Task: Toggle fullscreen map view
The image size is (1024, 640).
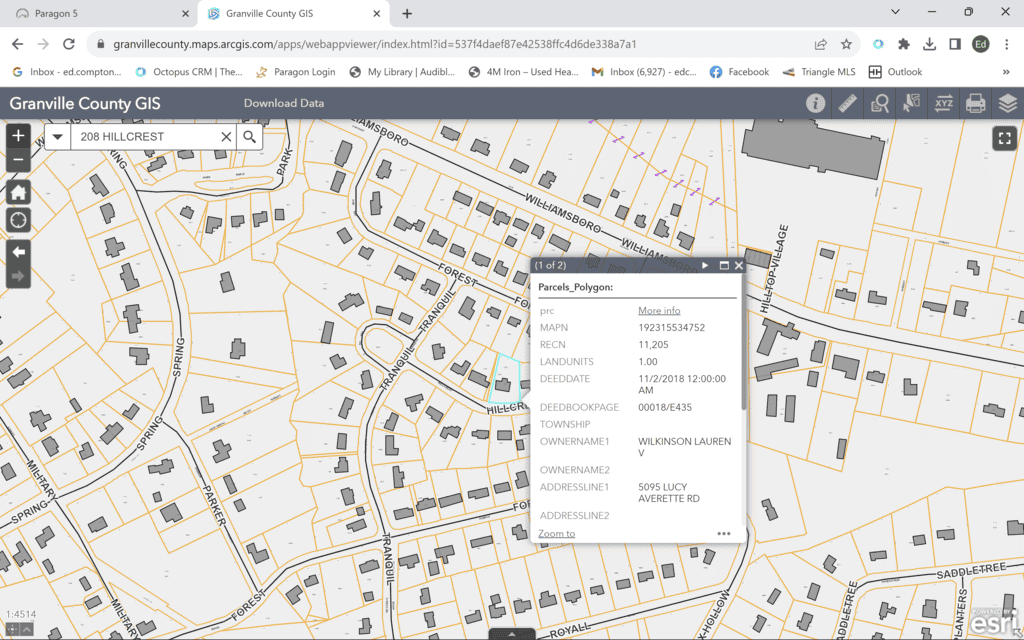Action: tap(1004, 138)
